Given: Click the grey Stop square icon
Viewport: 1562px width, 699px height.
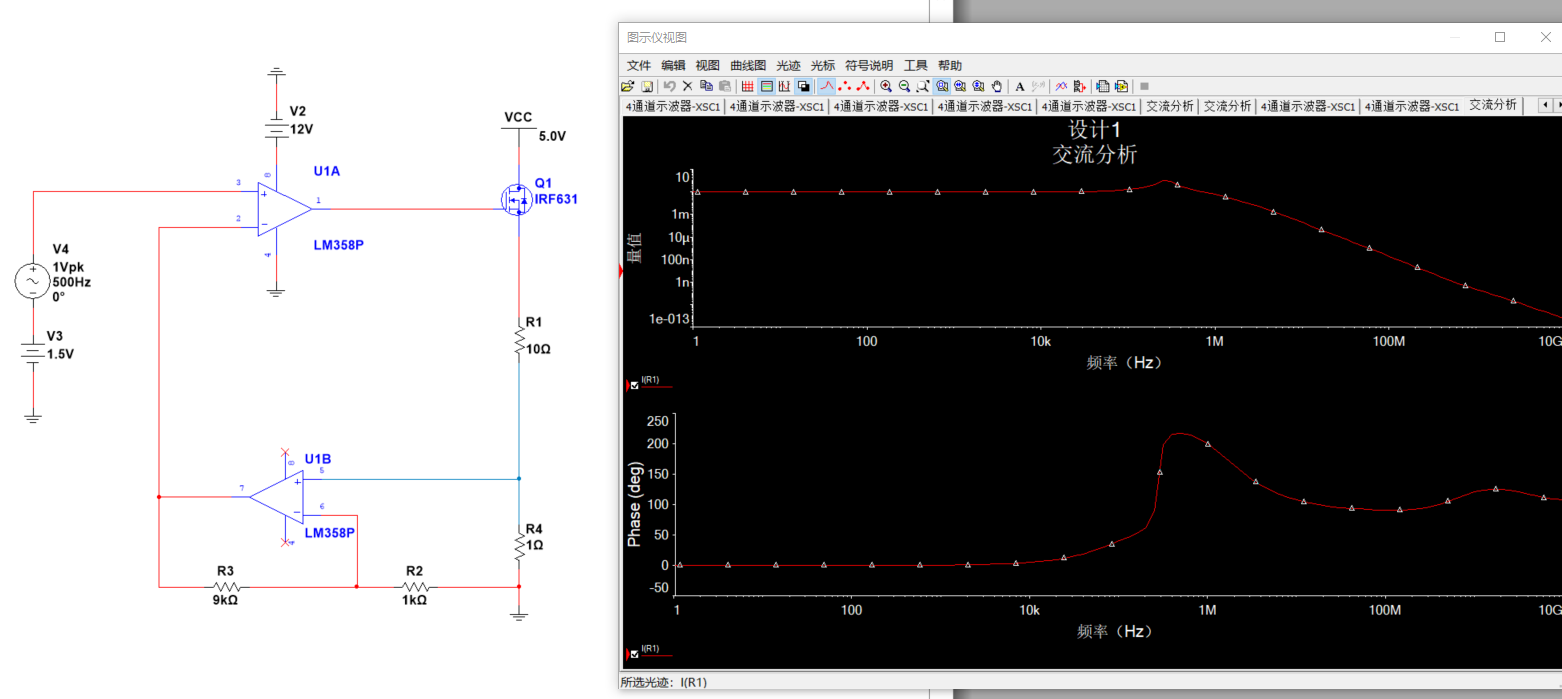Looking at the screenshot, I should coord(1144,86).
